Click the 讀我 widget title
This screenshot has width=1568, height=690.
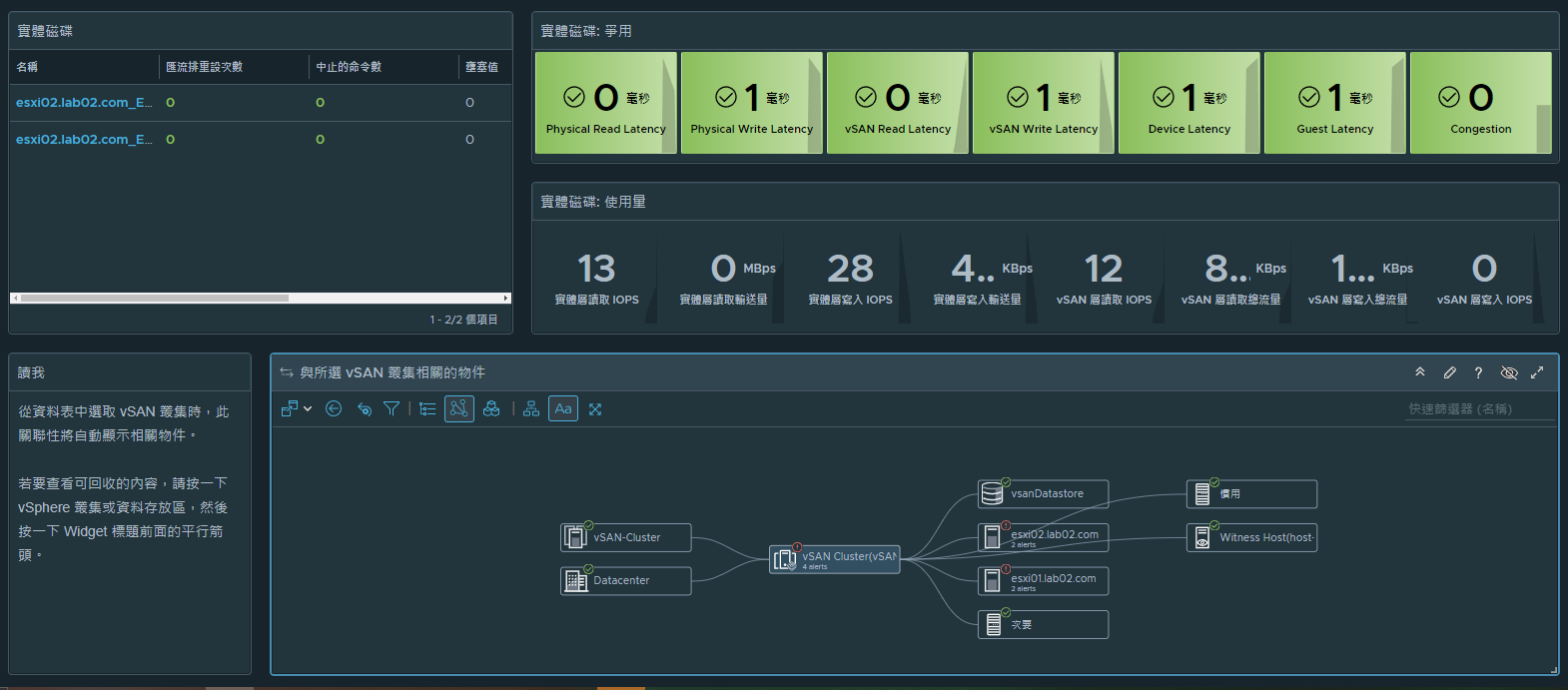[31, 372]
